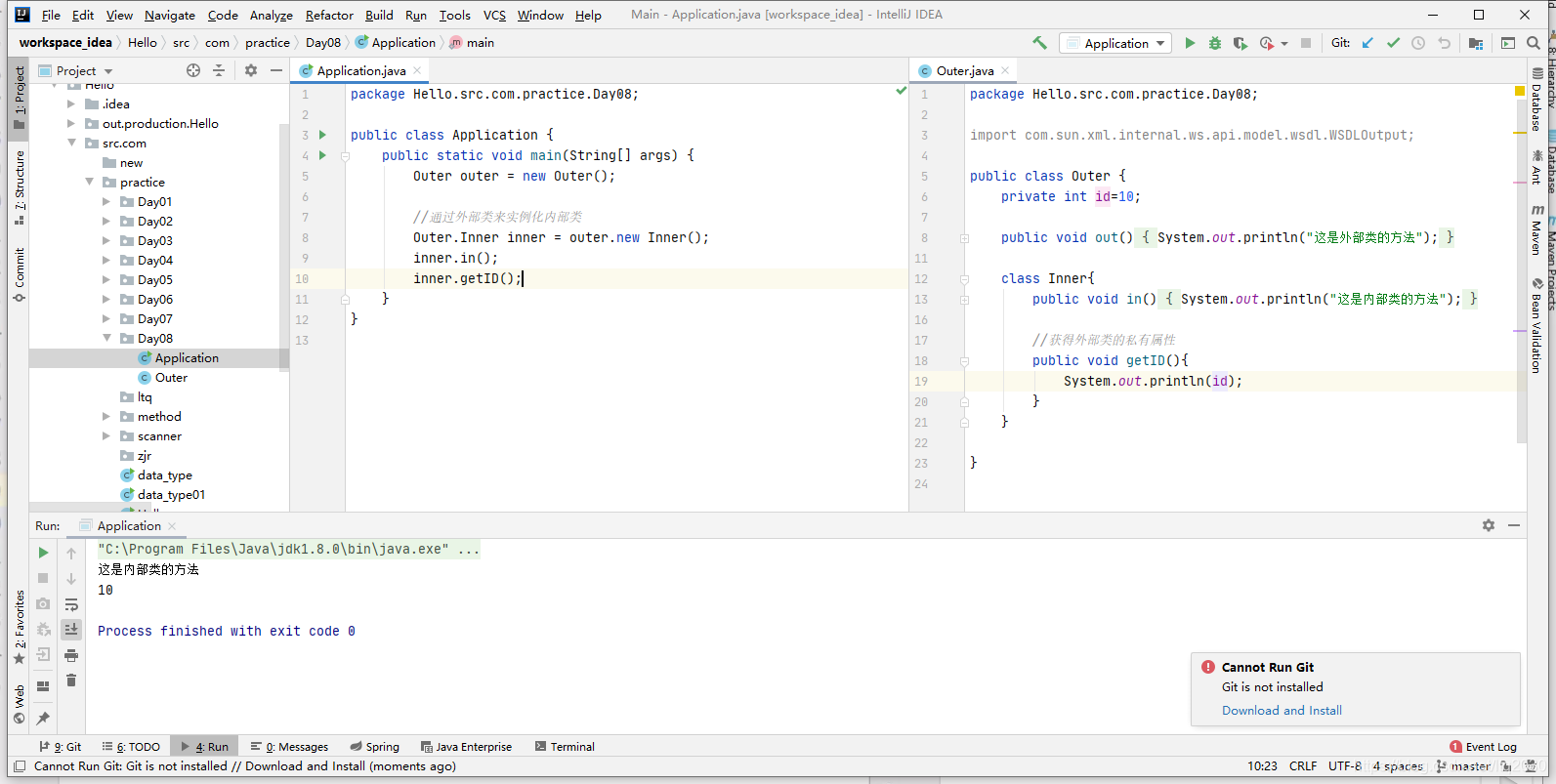Toggle the Favorites side panel
The image size is (1556, 784).
coord(20,627)
